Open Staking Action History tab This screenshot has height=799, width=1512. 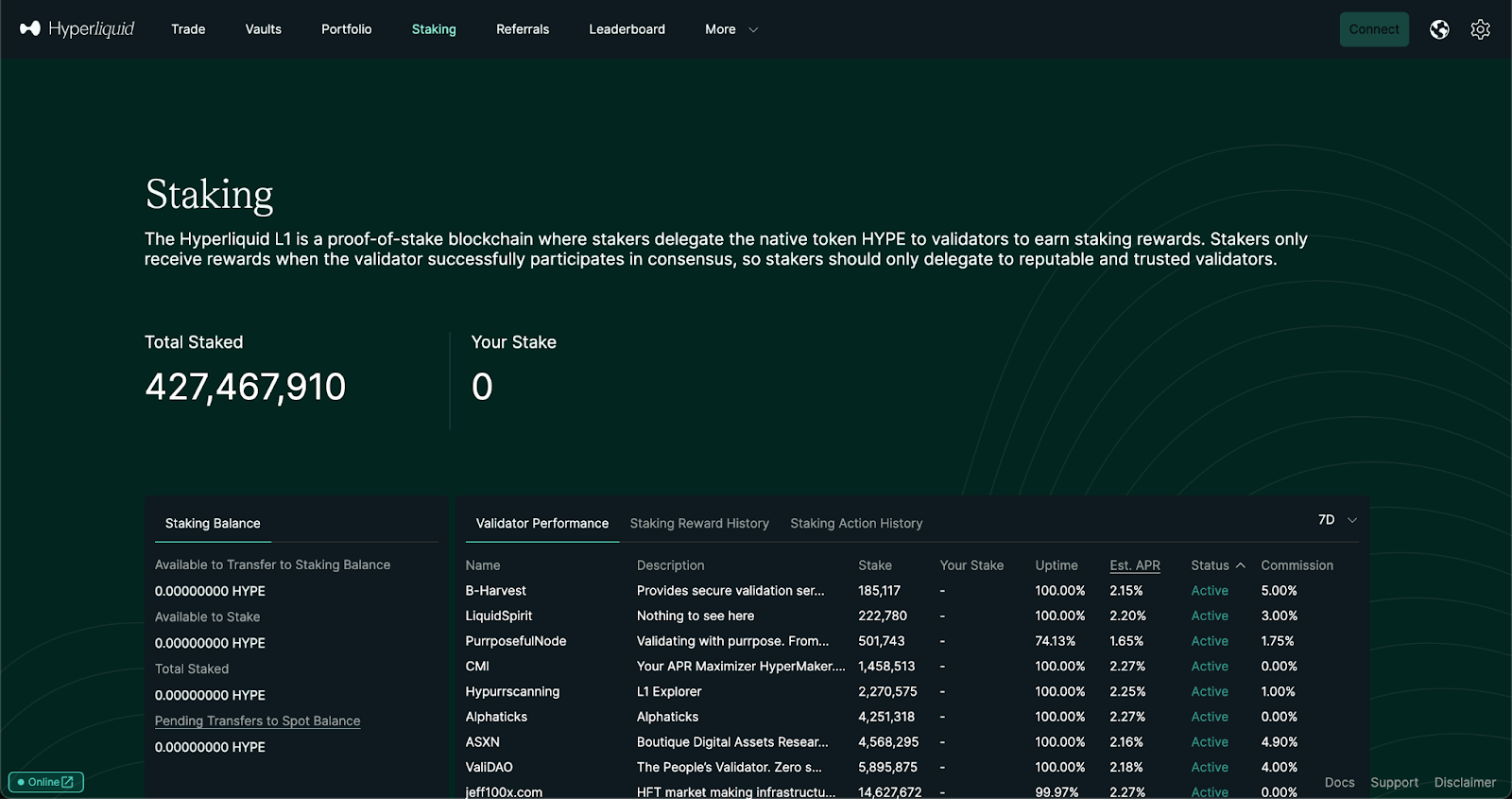point(856,523)
